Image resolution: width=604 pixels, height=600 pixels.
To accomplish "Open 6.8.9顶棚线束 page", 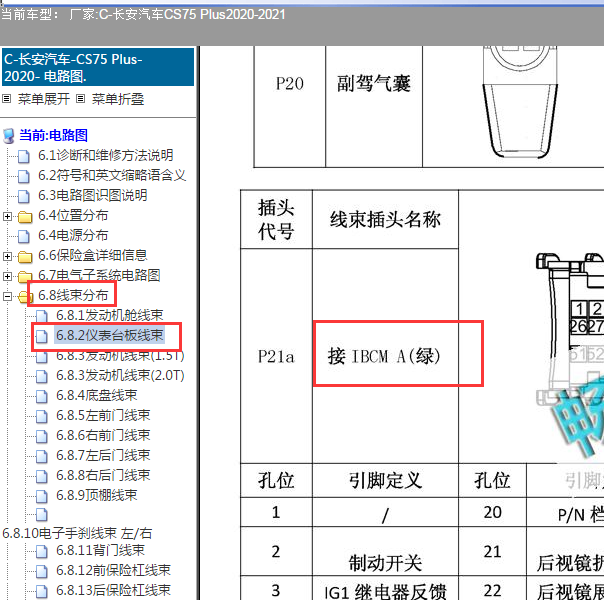I will [96, 495].
